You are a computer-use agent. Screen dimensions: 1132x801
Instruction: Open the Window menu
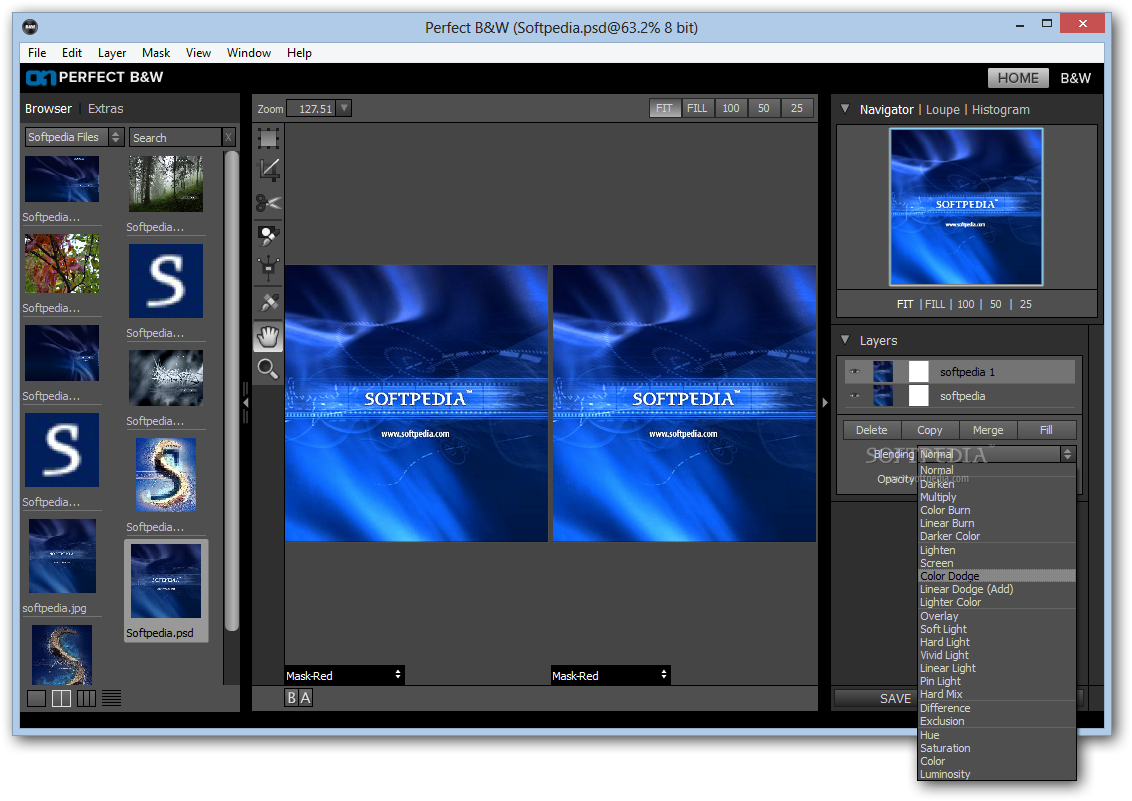(x=249, y=53)
